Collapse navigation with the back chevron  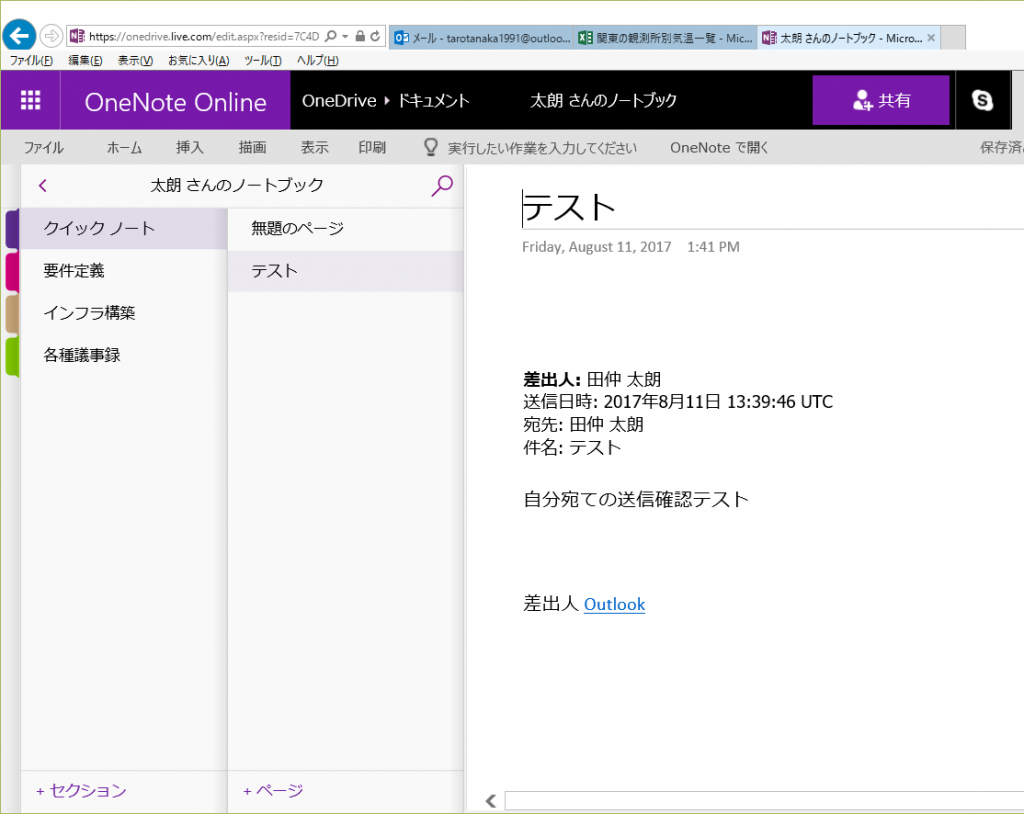click(x=43, y=186)
